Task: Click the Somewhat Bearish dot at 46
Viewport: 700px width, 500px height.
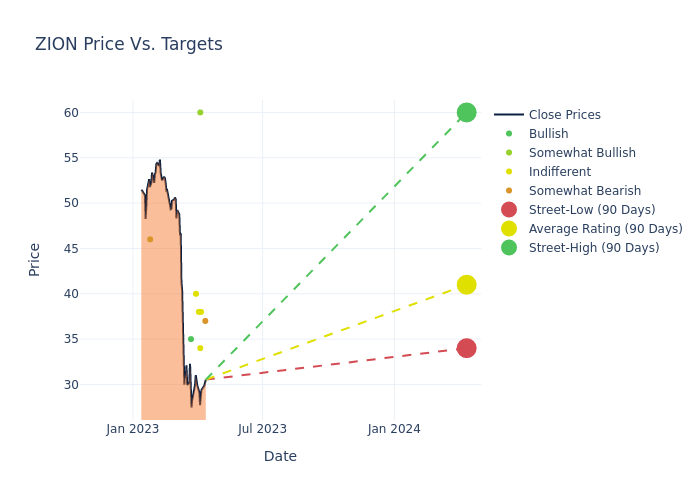Action: [x=150, y=239]
